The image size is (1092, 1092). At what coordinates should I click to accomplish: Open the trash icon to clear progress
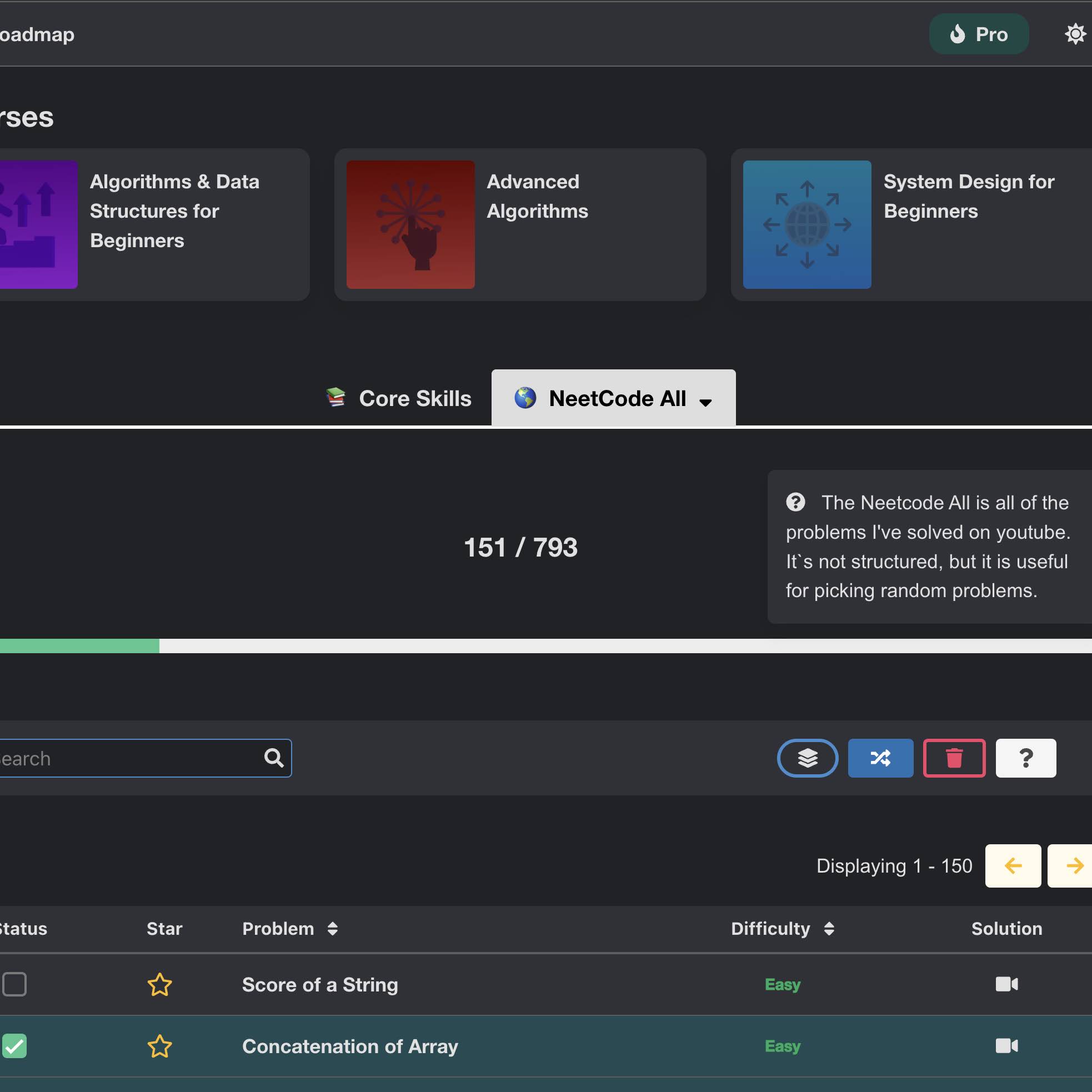pyautogui.click(x=954, y=758)
